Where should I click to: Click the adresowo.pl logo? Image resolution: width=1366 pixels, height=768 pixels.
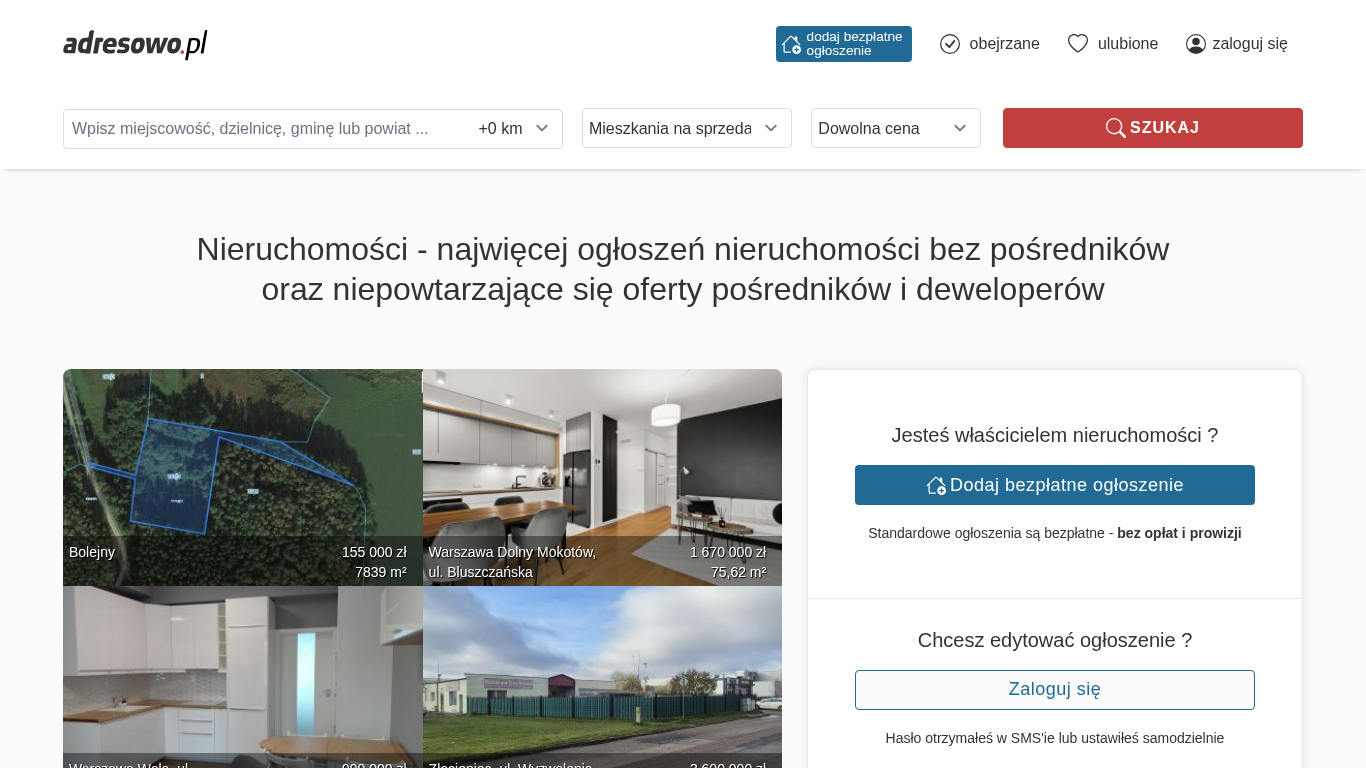click(135, 44)
